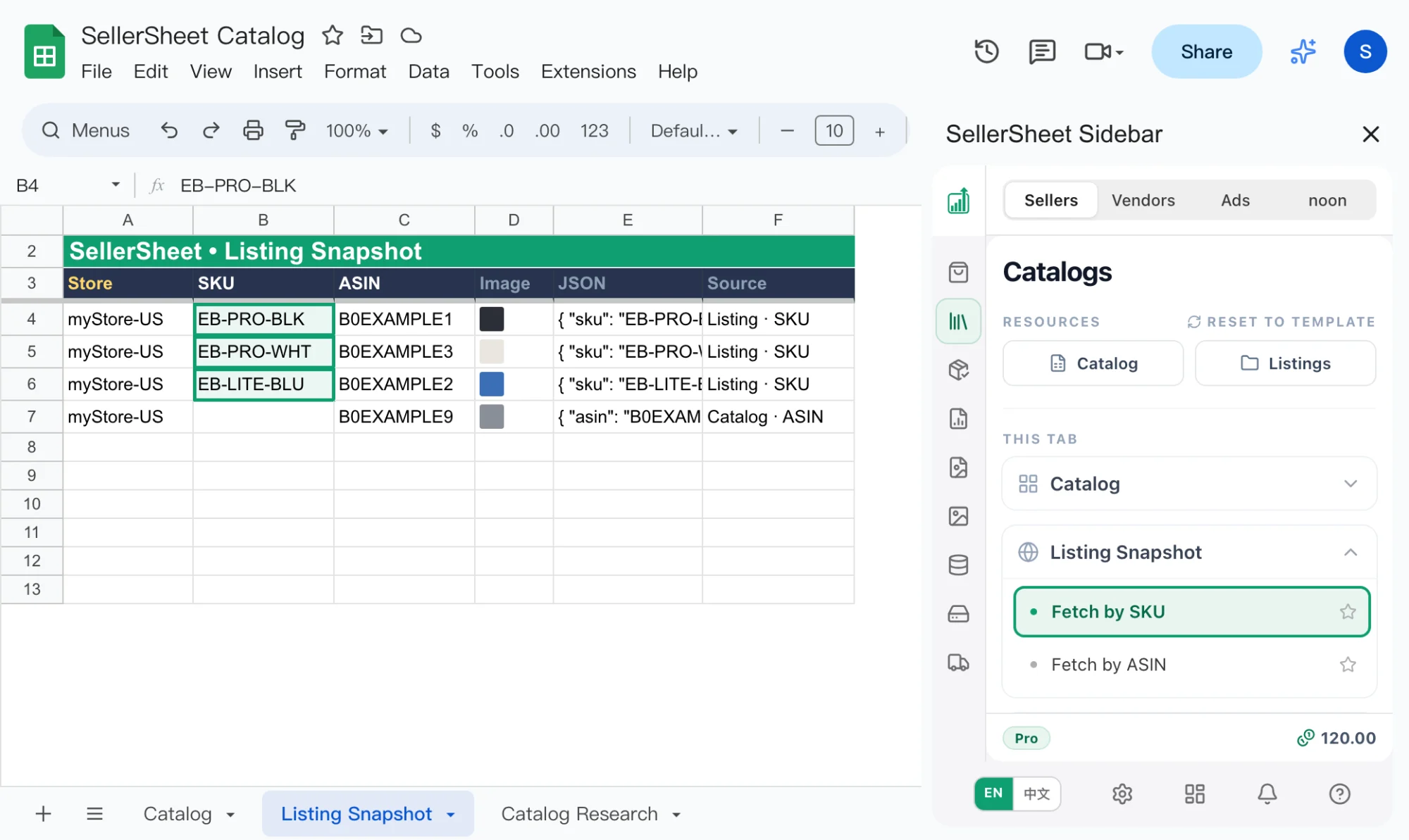Open the sidebar help question icon
This screenshot has height=840, width=1409.
pyautogui.click(x=1339, y=794)
